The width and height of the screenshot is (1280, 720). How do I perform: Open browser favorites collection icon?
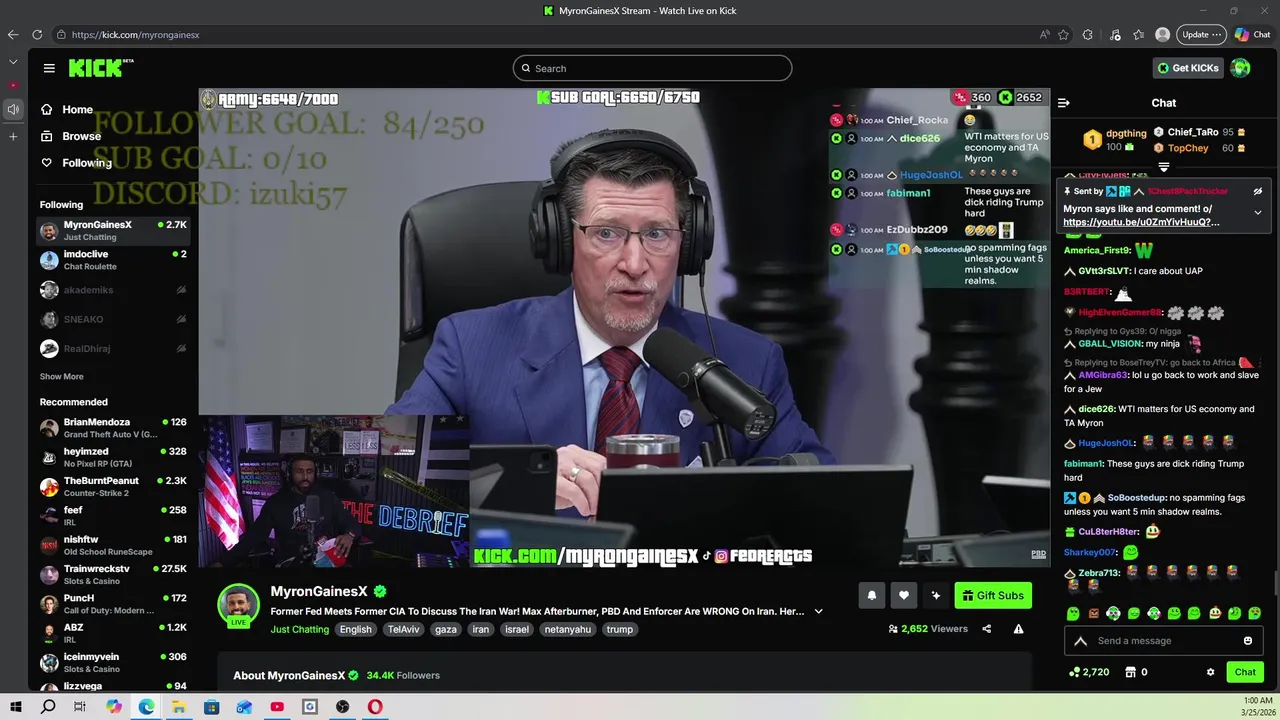(x=1139, y=34)
